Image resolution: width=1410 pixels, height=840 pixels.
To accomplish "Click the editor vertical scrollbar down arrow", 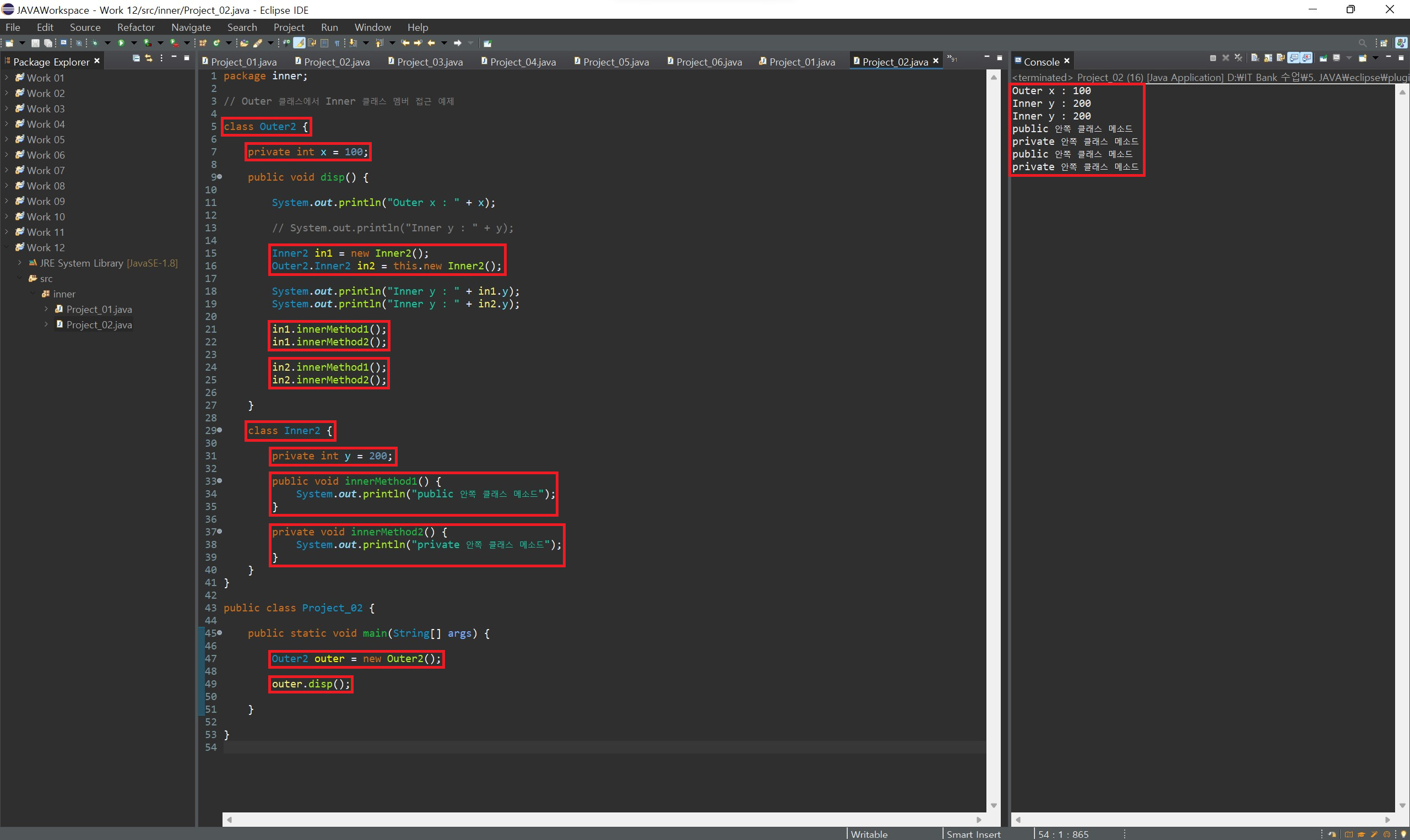I will 994,805.
